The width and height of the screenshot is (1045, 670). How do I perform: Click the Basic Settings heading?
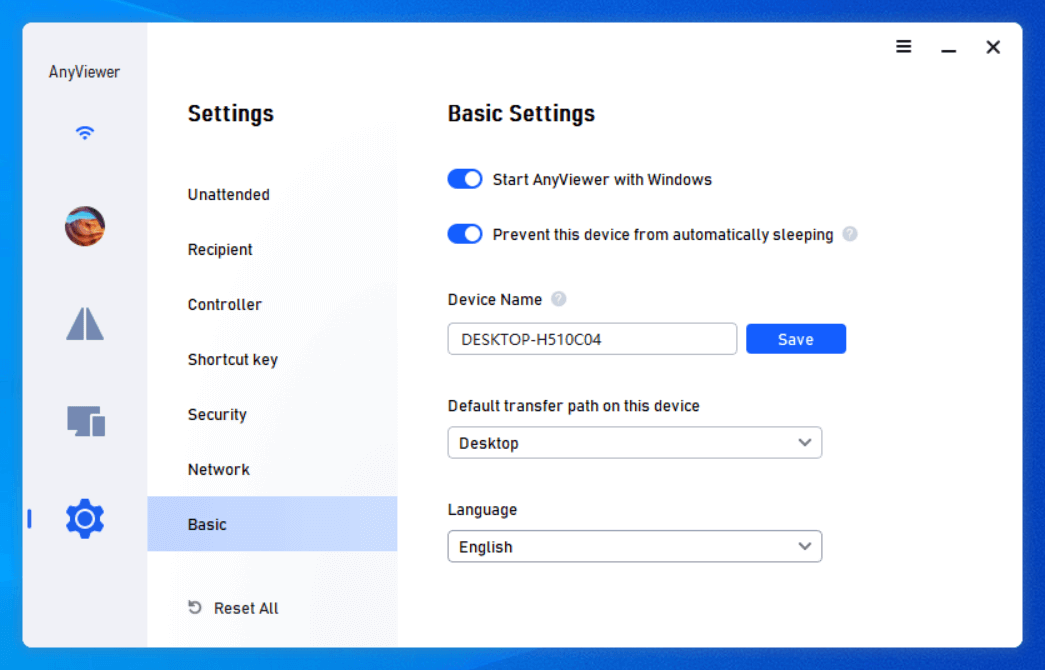(521, 114)
